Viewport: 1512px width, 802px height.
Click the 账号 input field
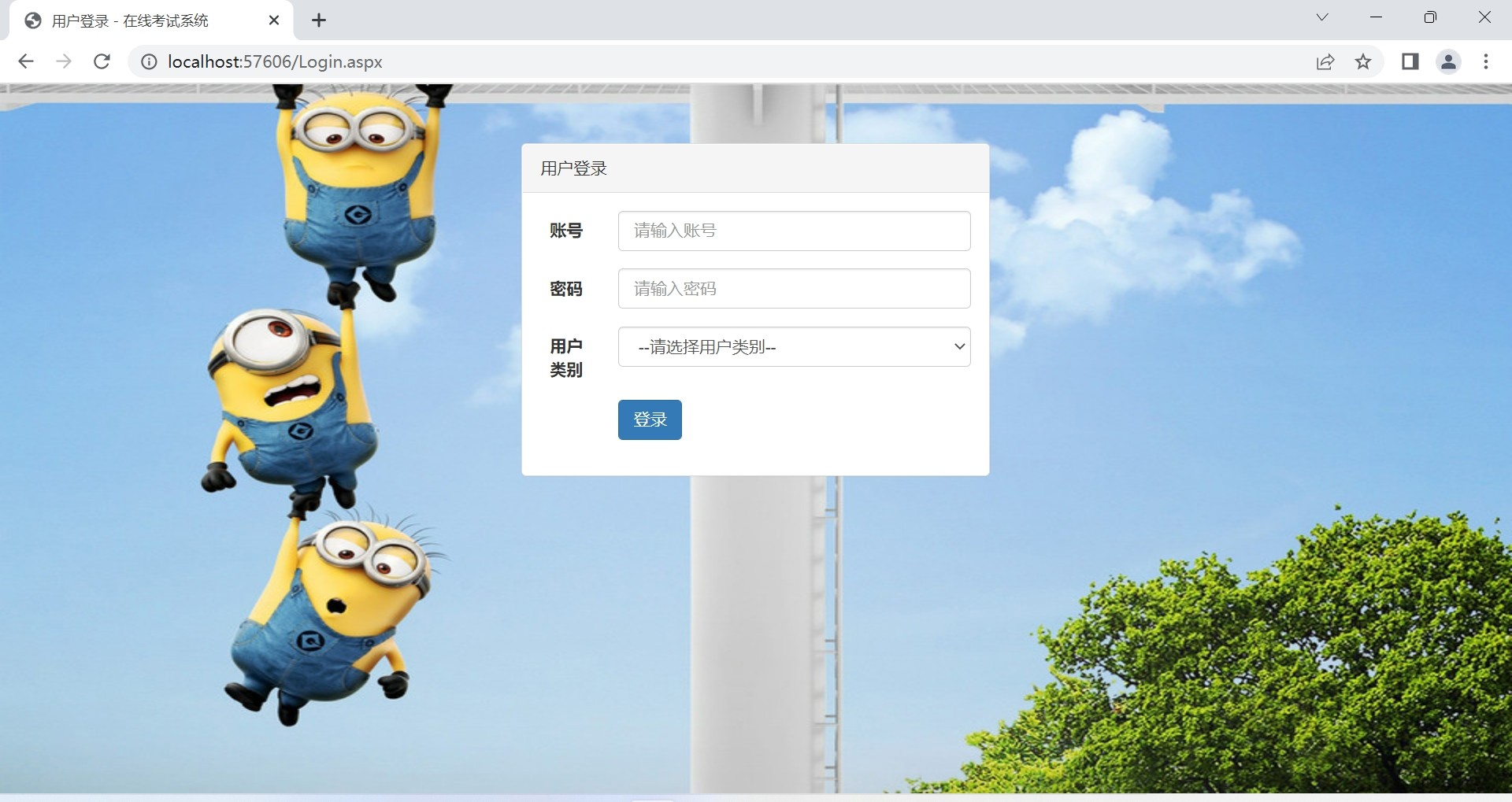[x=794, y=231]
